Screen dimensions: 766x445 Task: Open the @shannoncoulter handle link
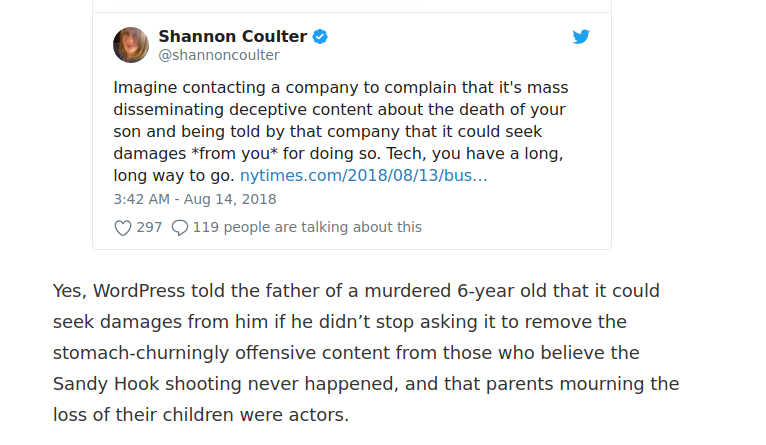click(x=219, y=56)
